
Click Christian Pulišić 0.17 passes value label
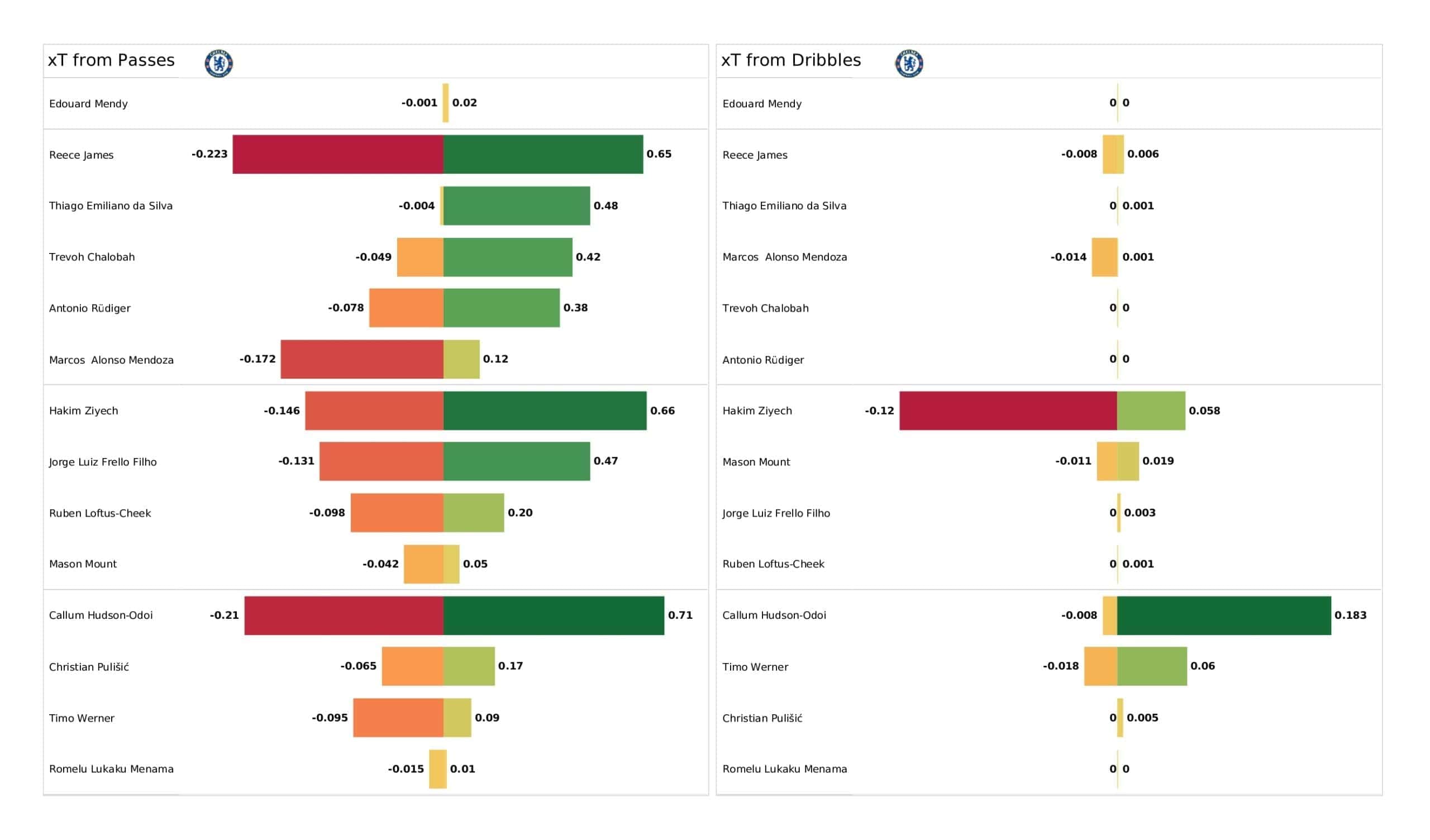click(511, 666)
